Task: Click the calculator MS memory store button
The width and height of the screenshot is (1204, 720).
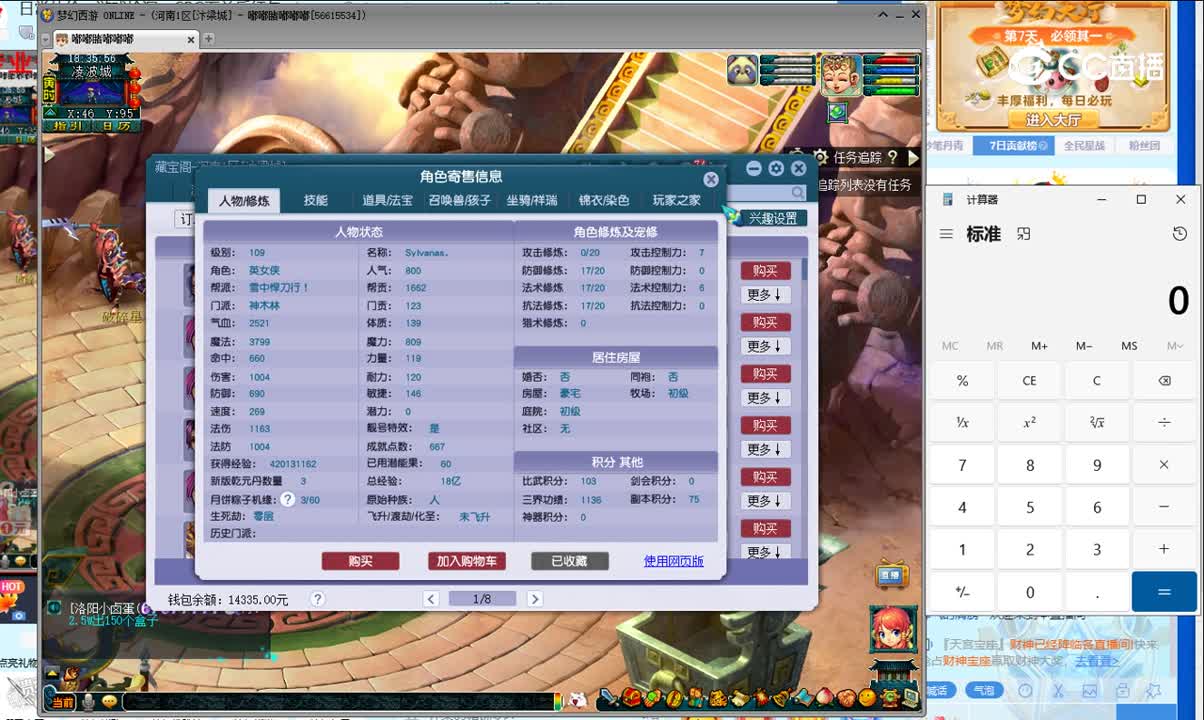Action: coord(1129,346)
